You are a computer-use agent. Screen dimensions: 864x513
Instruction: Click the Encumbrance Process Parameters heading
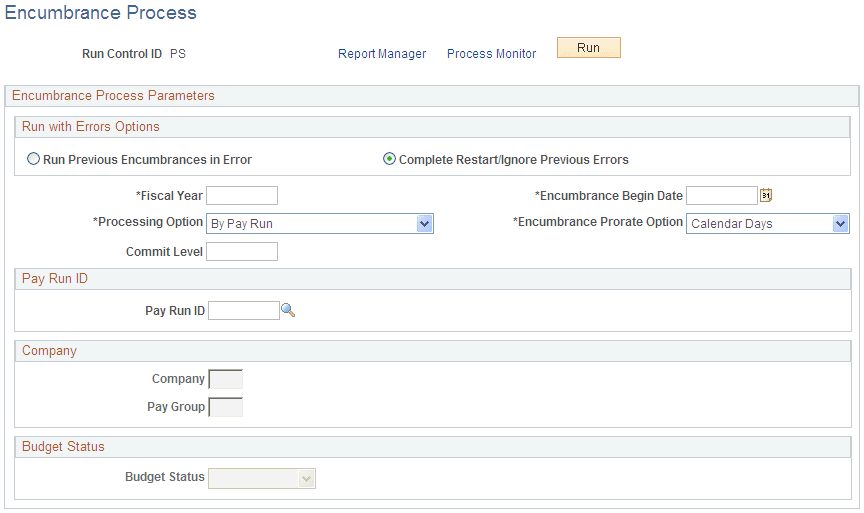click(113, 96)
